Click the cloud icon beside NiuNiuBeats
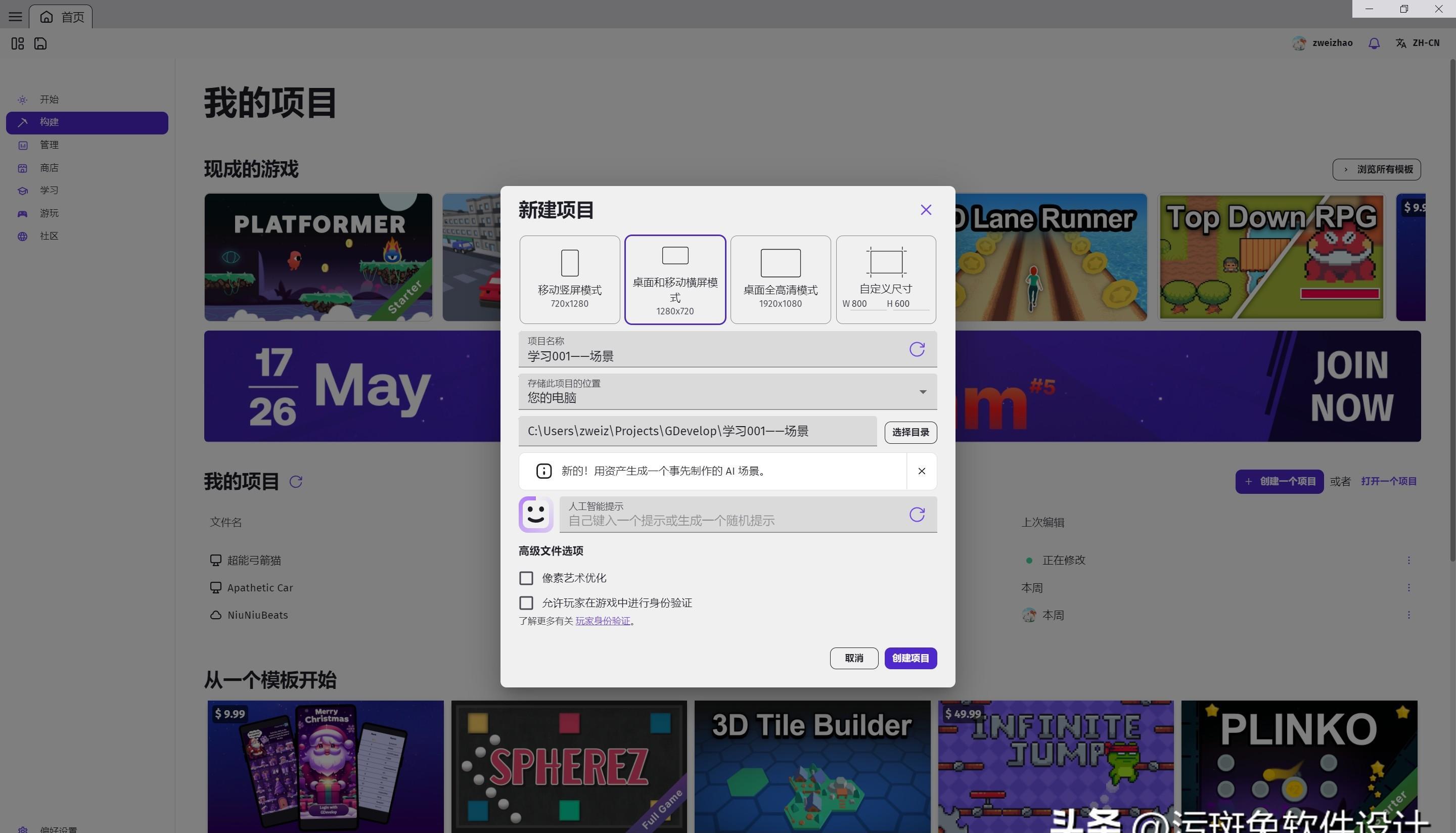 [x=216, y=616]
